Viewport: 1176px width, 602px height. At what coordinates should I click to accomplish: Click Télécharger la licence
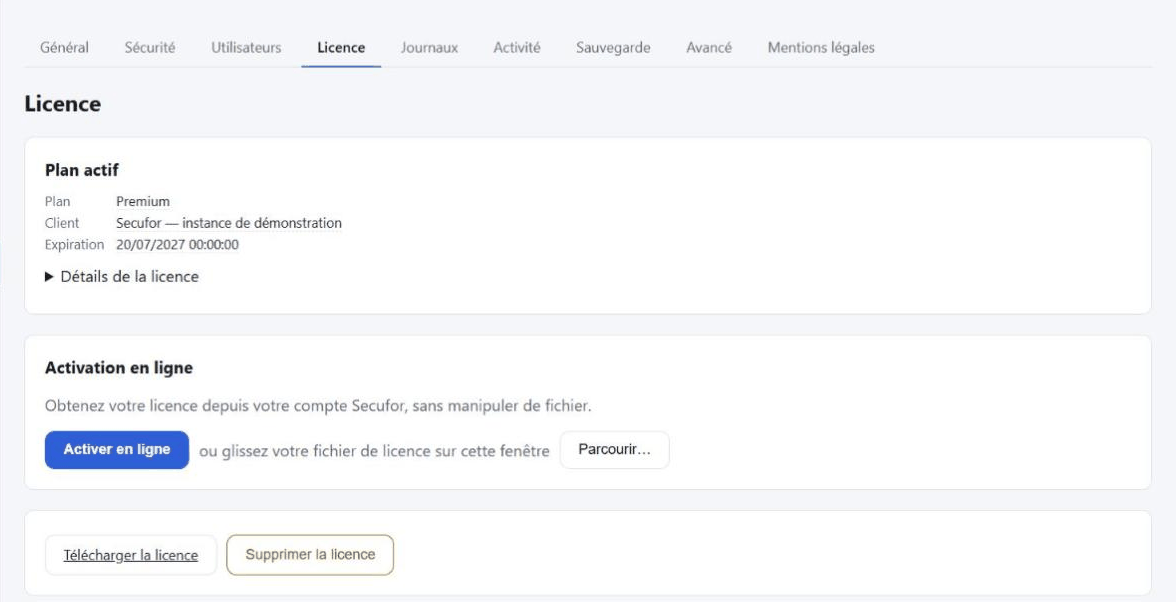[130, 555]
